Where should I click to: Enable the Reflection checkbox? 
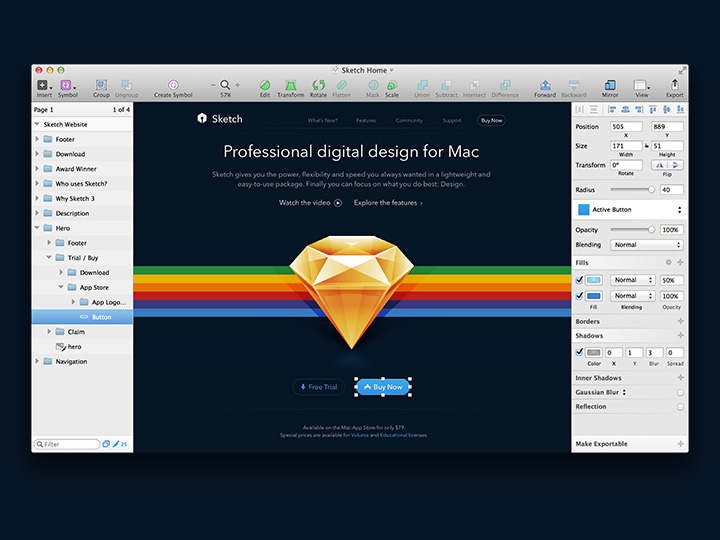click(680, 406)
